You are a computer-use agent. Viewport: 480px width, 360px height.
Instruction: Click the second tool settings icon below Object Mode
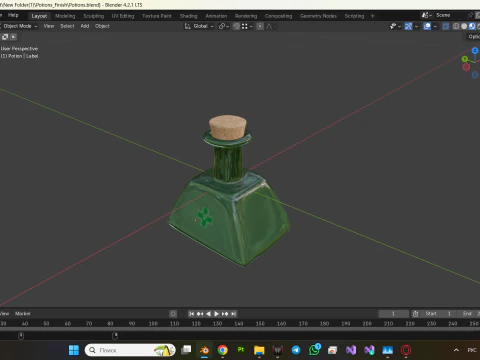(x=13, y=37)
